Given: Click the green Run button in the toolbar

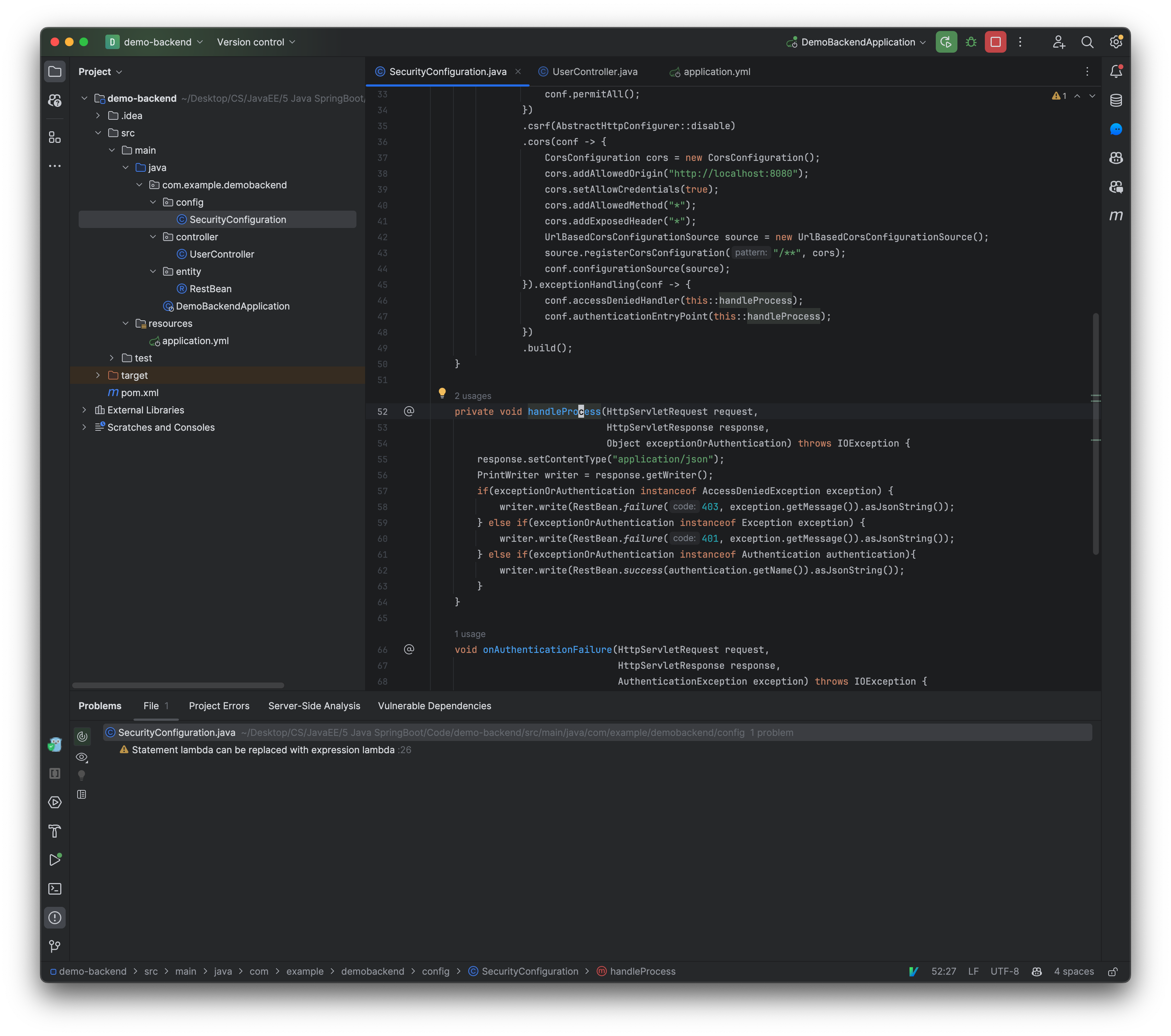Looking at the screenshot, I should (946, 42).
